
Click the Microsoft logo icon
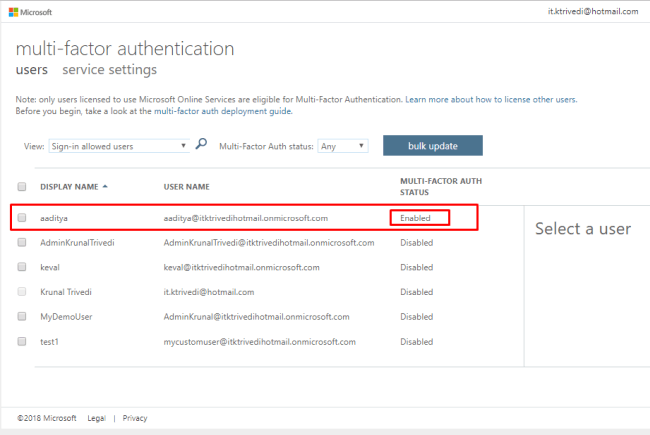coord(13,11)
